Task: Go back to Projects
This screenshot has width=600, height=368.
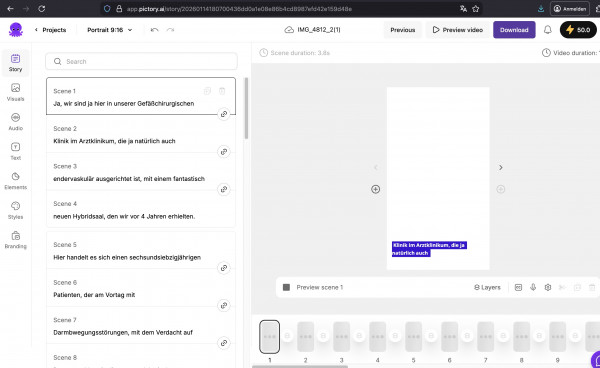Action: point(51,30)
